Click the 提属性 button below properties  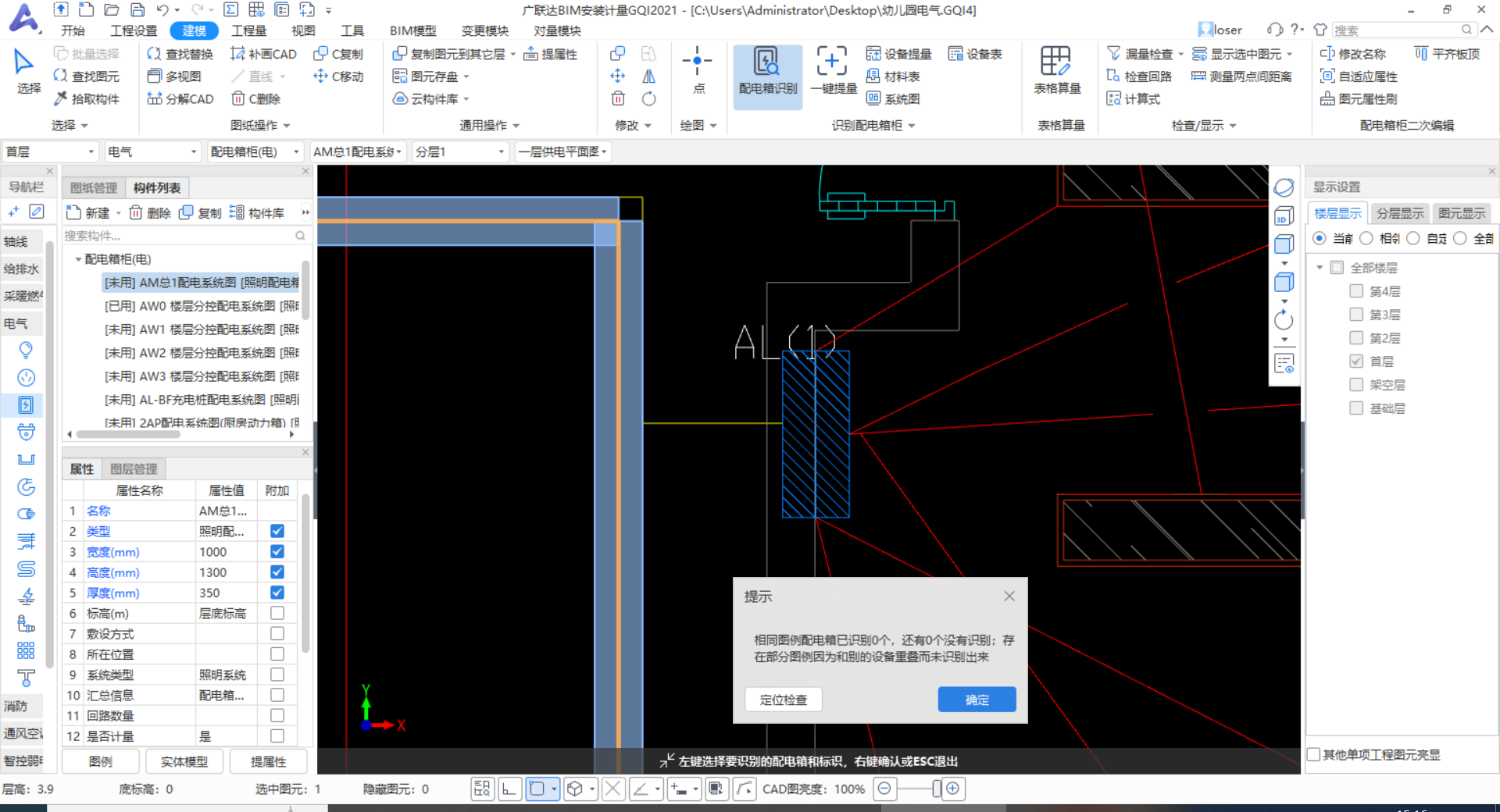click(268, 761)
